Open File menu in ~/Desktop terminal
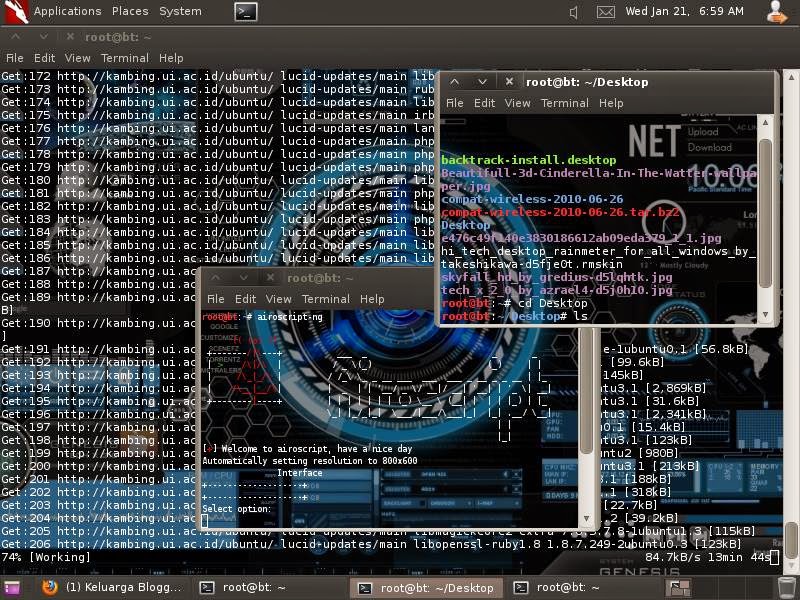Viewport: 800px width, 600px height. pyautogui.click(x=455, y=103)
